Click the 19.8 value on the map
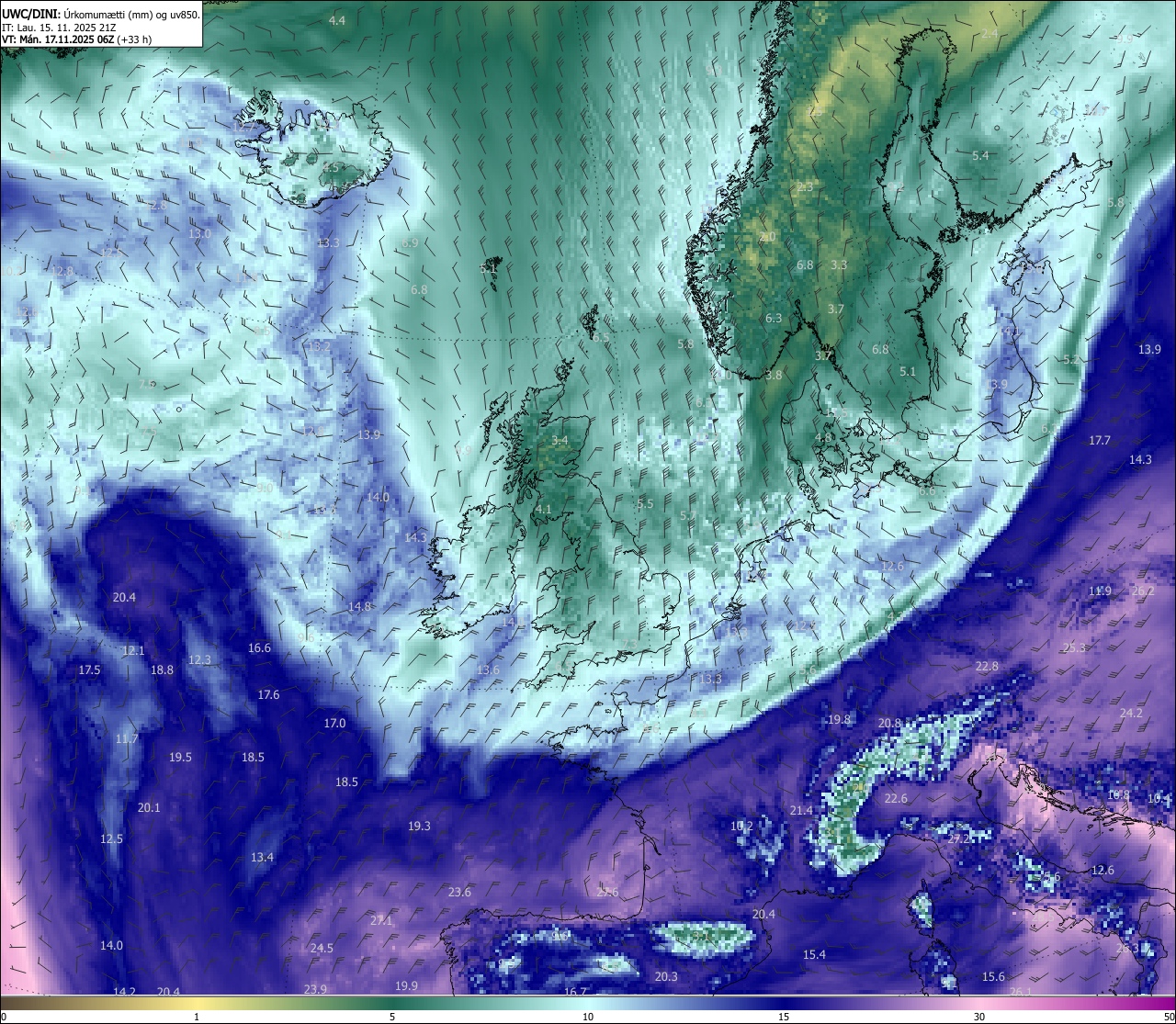The image size is (1176, 1024). click(840, 720)
